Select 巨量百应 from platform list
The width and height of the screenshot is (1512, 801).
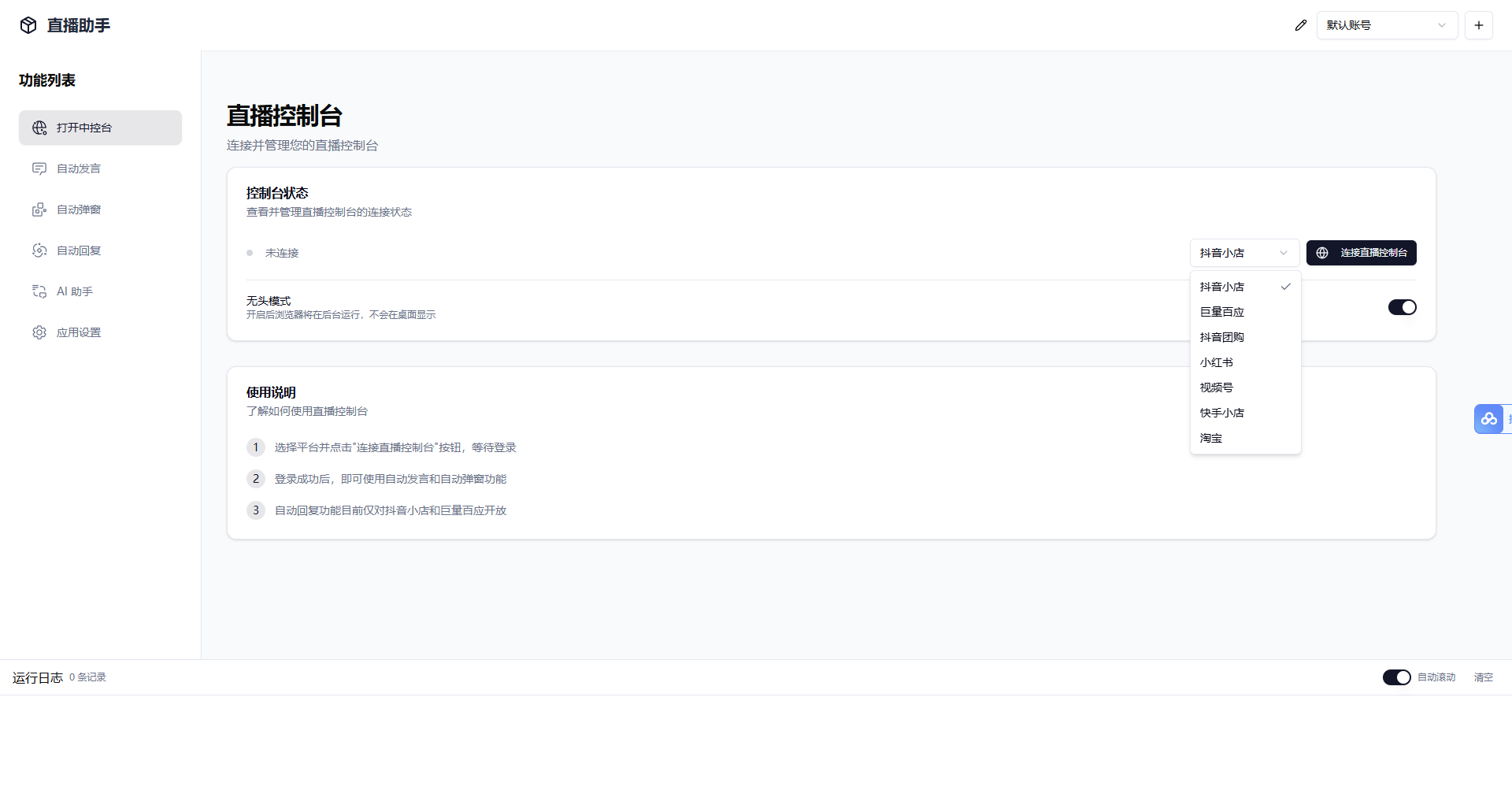click(x=1222, y=312)
